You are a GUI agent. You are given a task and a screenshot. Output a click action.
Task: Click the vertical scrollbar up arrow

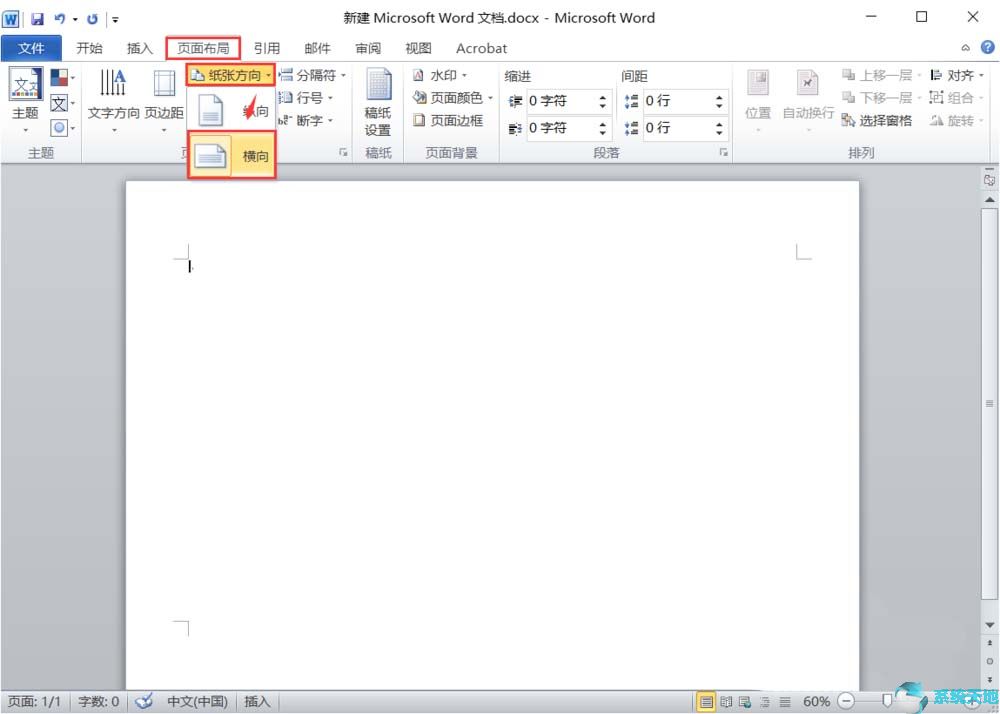coord(989,200)
